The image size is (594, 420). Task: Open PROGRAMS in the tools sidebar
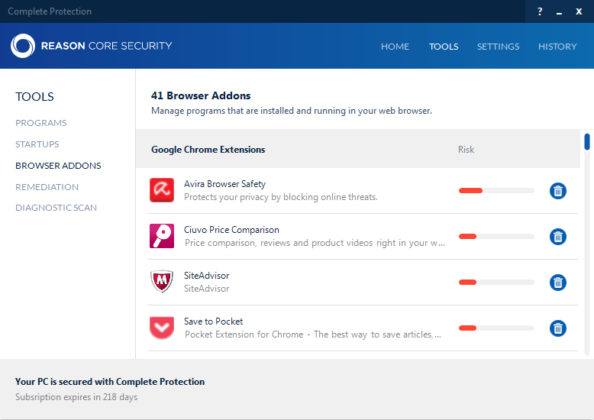pyautogui.click(x=41, y=123)
